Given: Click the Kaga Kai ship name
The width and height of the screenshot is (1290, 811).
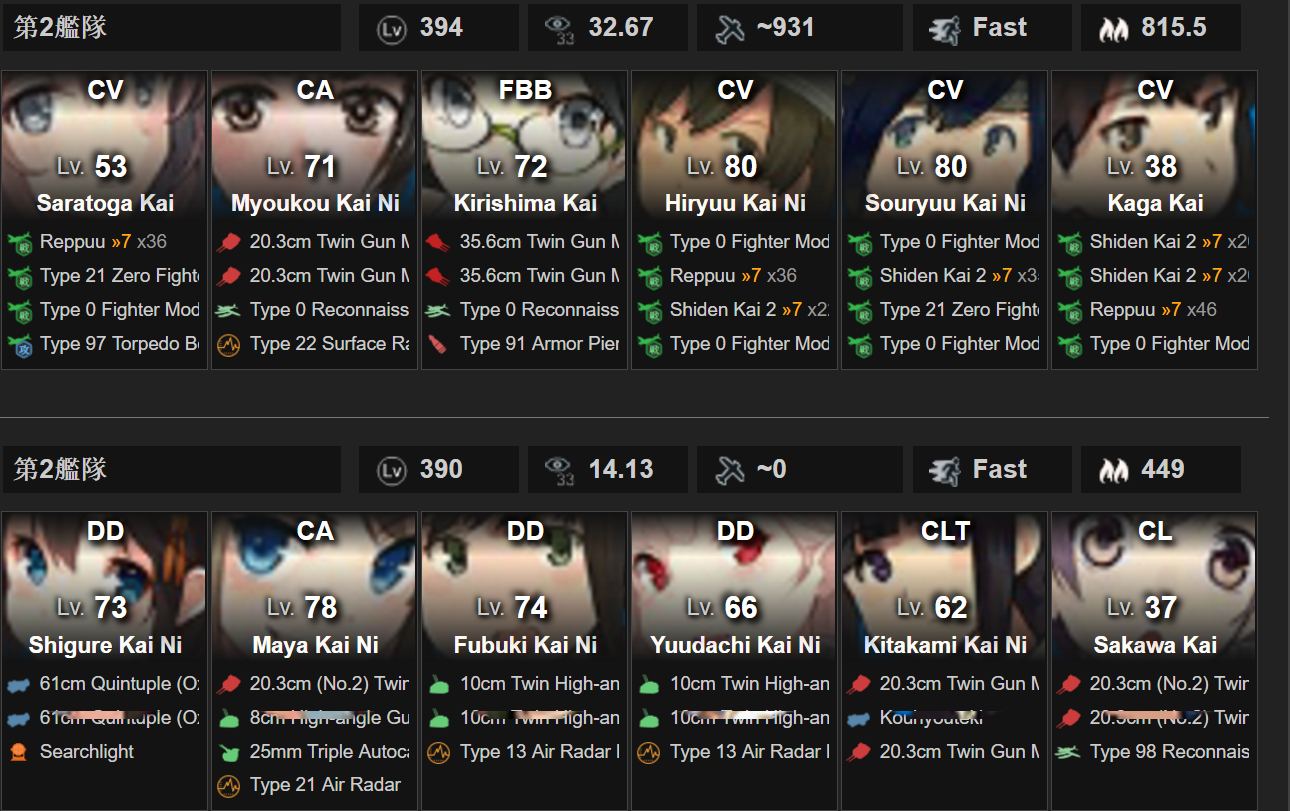Looking at the screenshot, I should pos(1155,203).
